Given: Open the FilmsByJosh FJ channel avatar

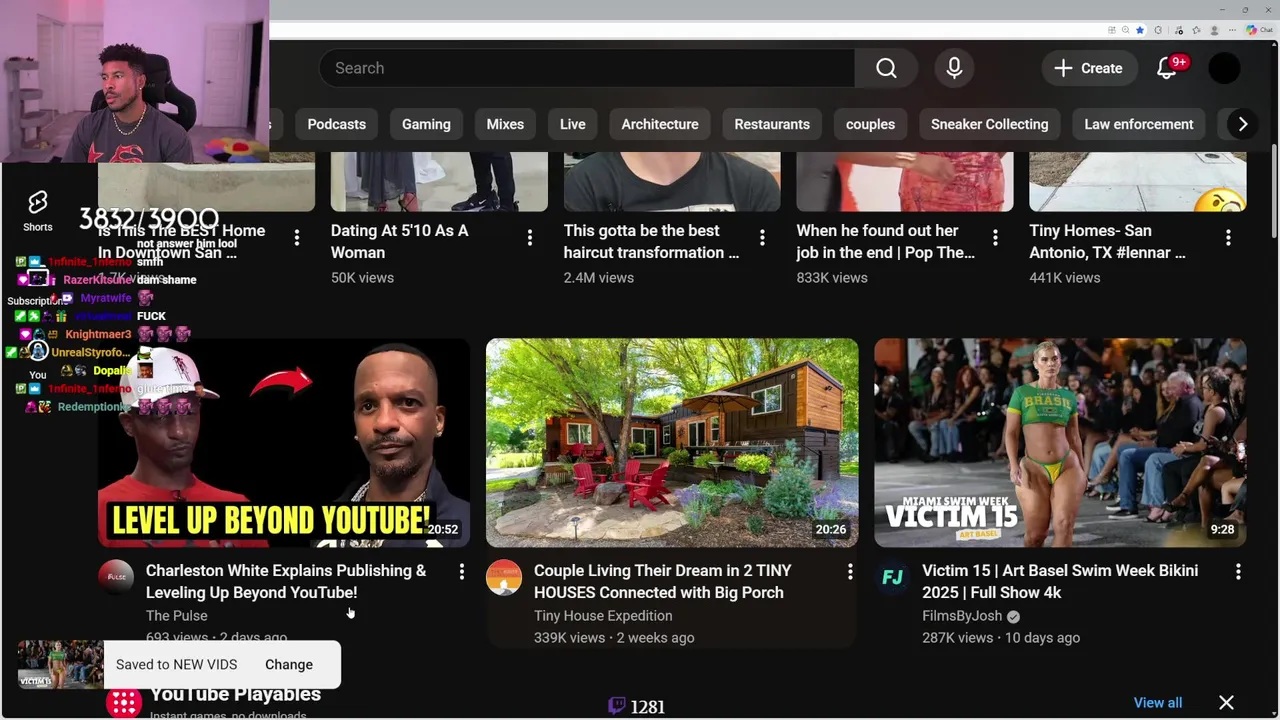Looking at the screenshot, I should pyautogui.click(x=892, y=577).
